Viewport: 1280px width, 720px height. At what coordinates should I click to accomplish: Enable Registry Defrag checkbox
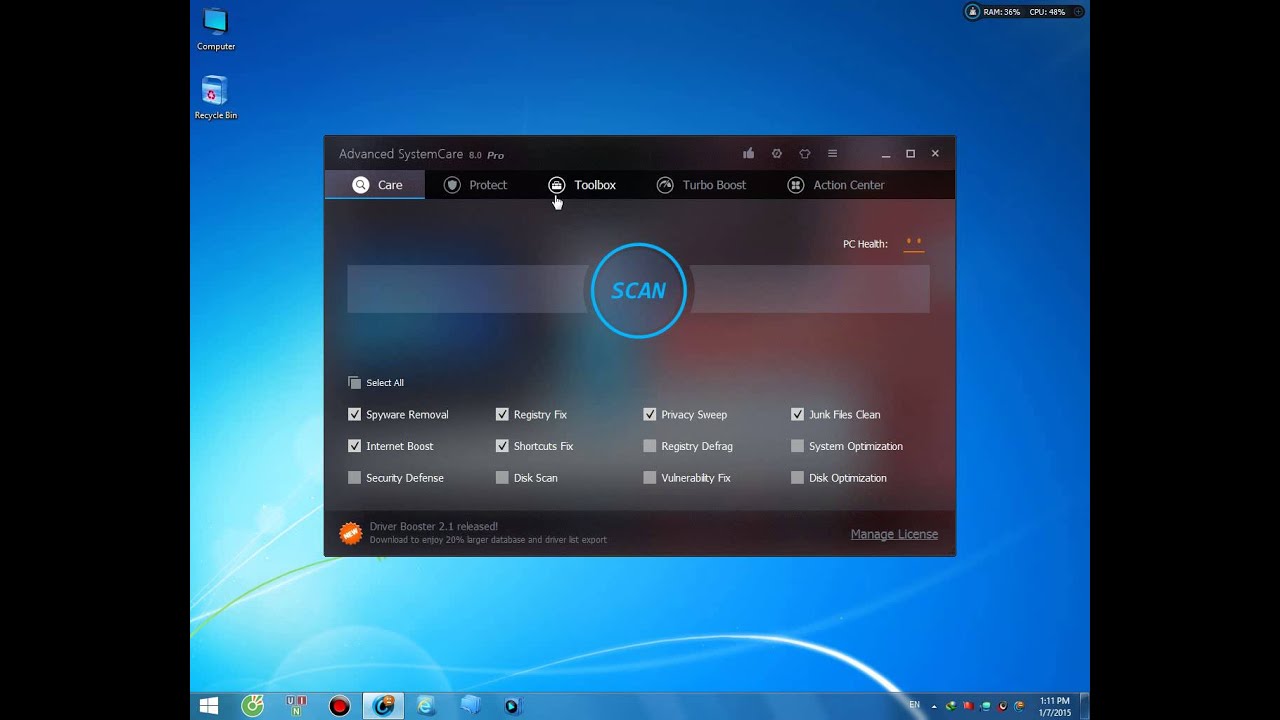point(650,446)
